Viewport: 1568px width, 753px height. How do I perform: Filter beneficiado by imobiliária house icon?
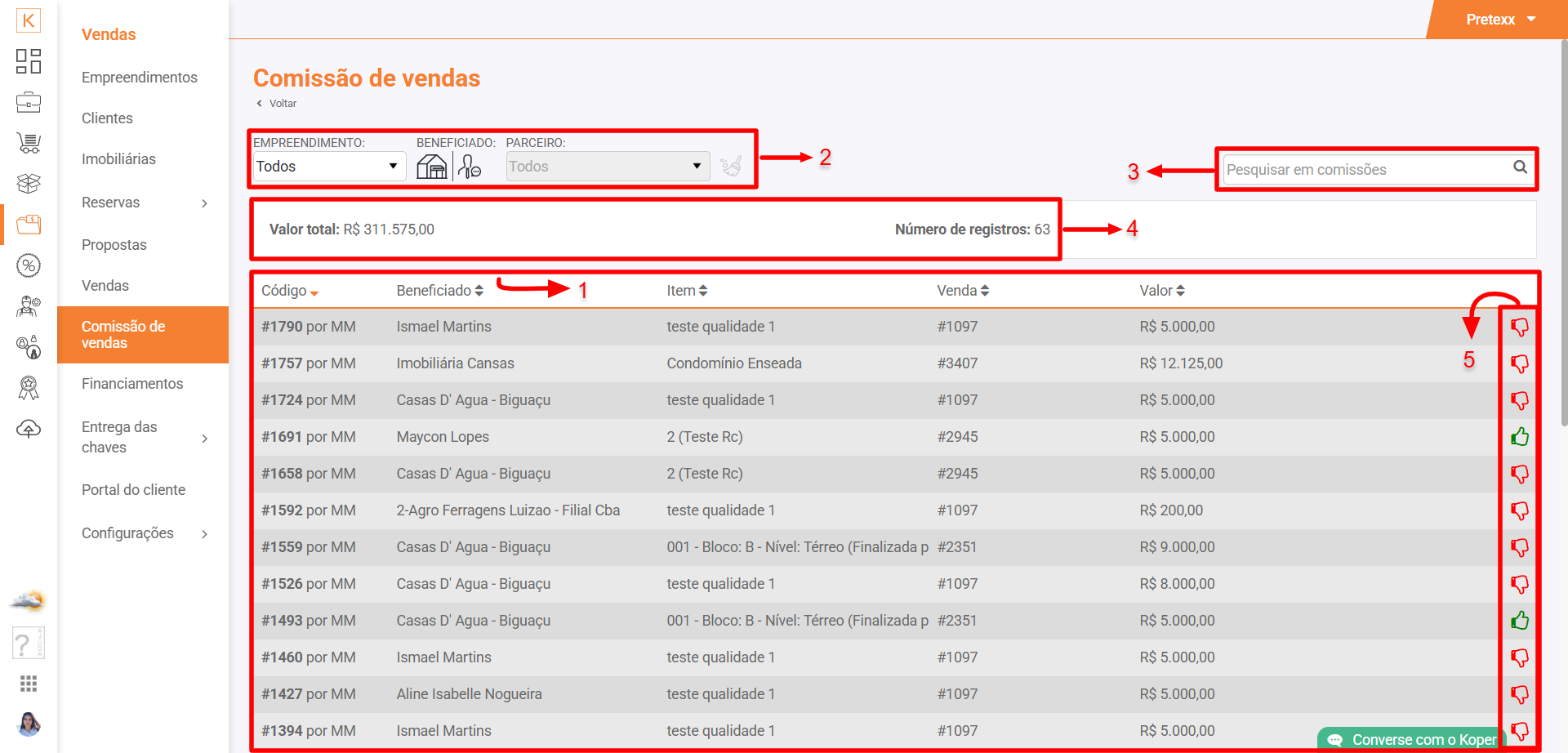432,167
